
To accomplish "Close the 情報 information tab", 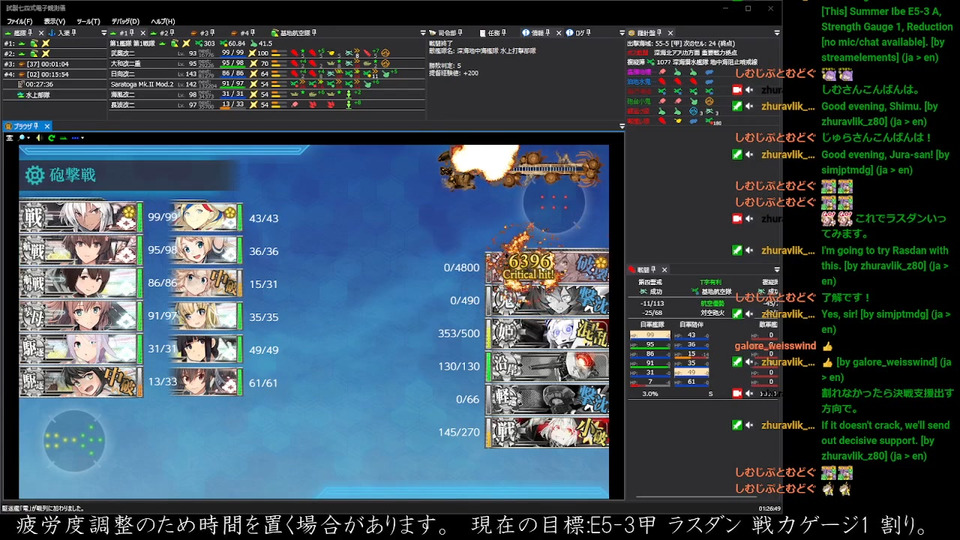I will click(x=558, y=33).
